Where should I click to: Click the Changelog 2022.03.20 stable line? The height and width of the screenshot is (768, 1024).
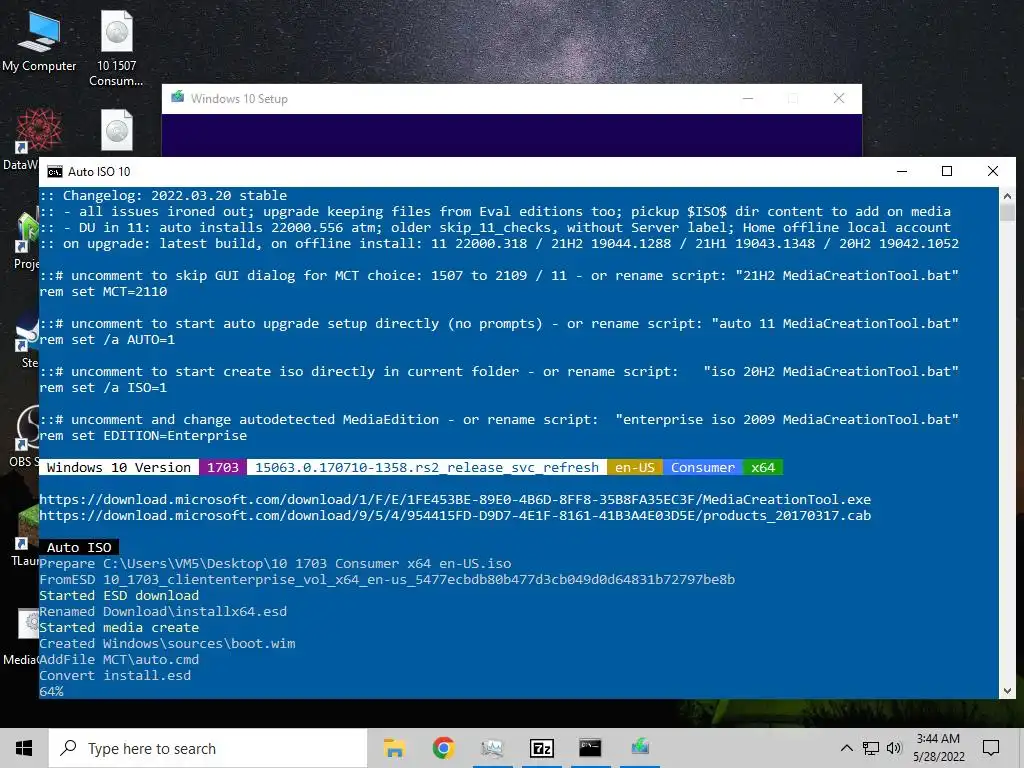pyautogui.click(x=163, y=195)
